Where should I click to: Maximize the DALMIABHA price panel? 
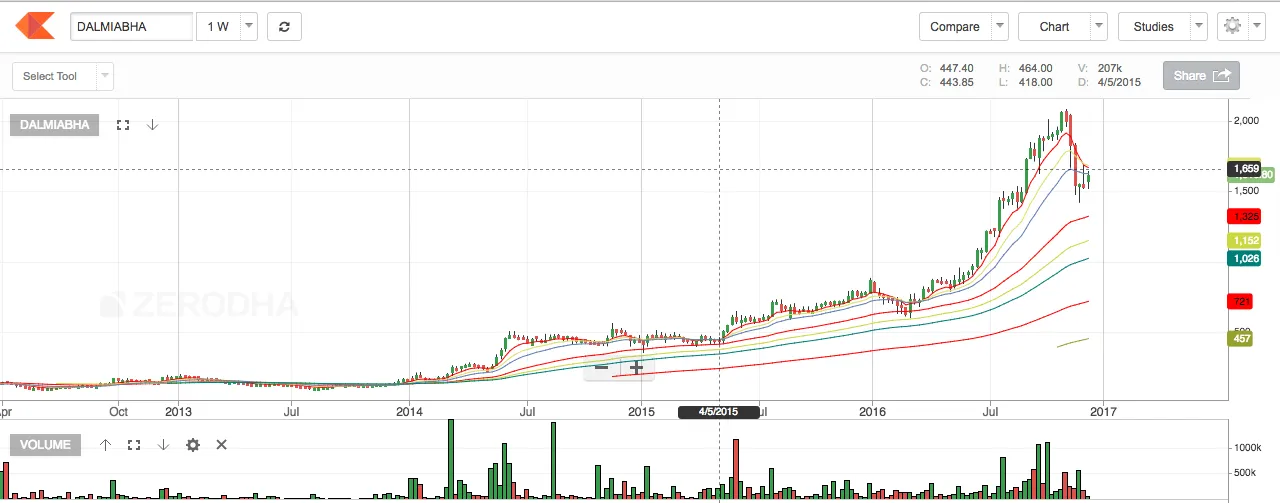(123, 125)
